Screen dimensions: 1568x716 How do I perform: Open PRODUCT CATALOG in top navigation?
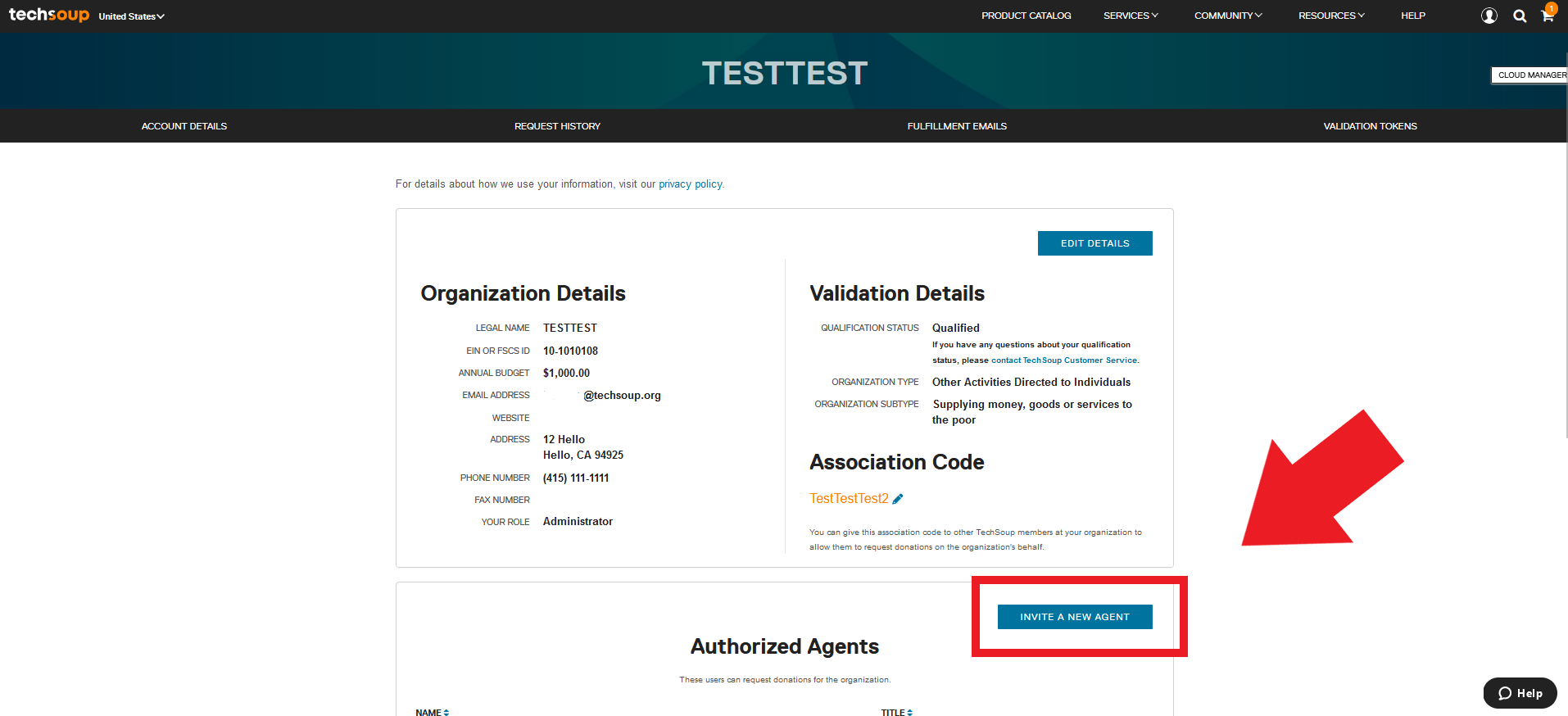tap(1026, 16)
